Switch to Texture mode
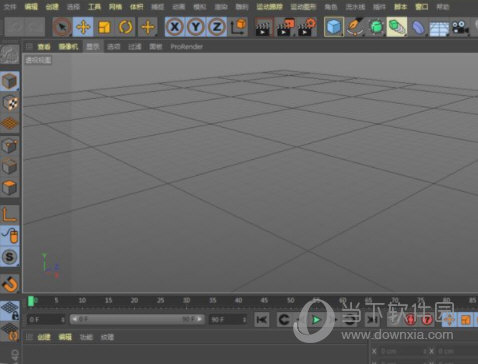This screenshot has height=364, width=478. [x=10, y=102]
